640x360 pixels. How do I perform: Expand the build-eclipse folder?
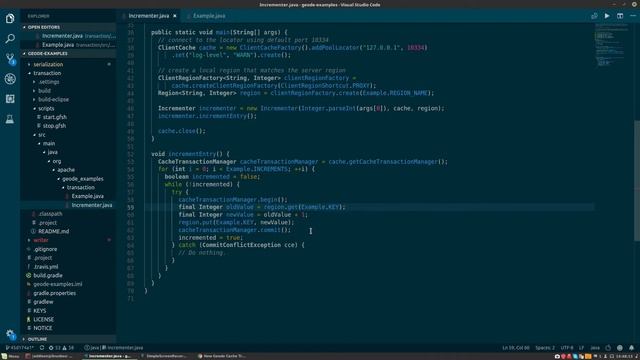click(x=53, y=100)
